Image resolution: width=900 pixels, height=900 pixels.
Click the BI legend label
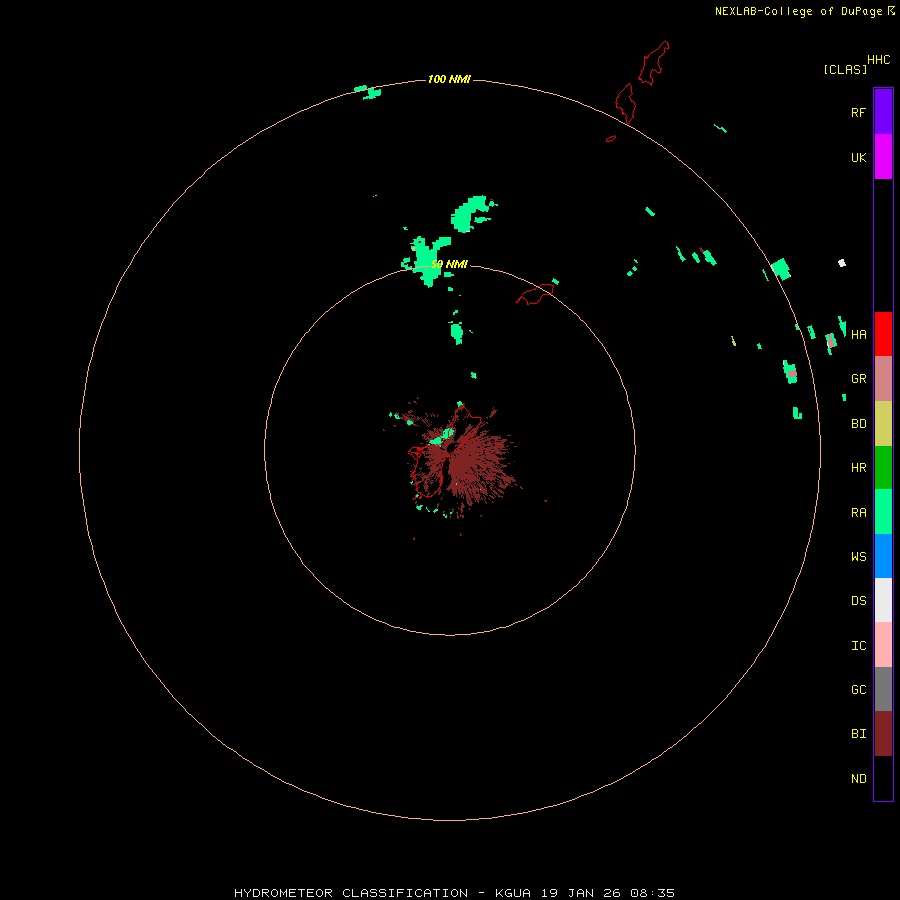pos(859,734)
